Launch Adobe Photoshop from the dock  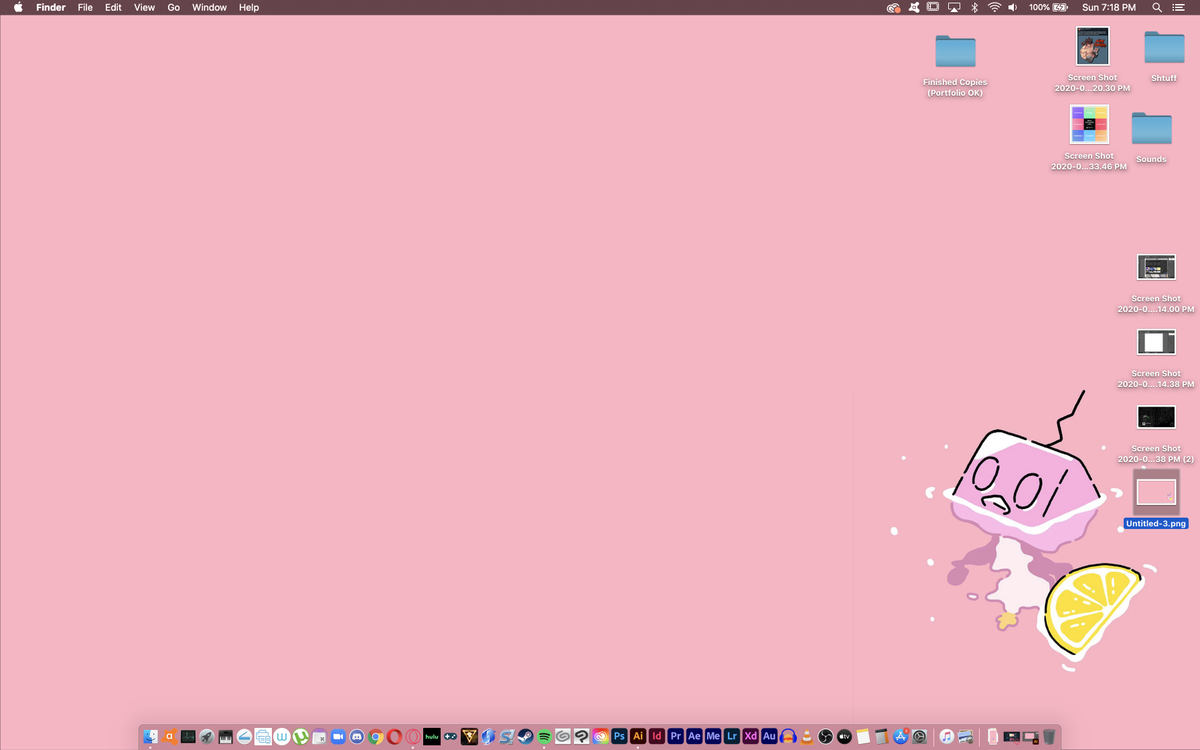coord(619,737)
